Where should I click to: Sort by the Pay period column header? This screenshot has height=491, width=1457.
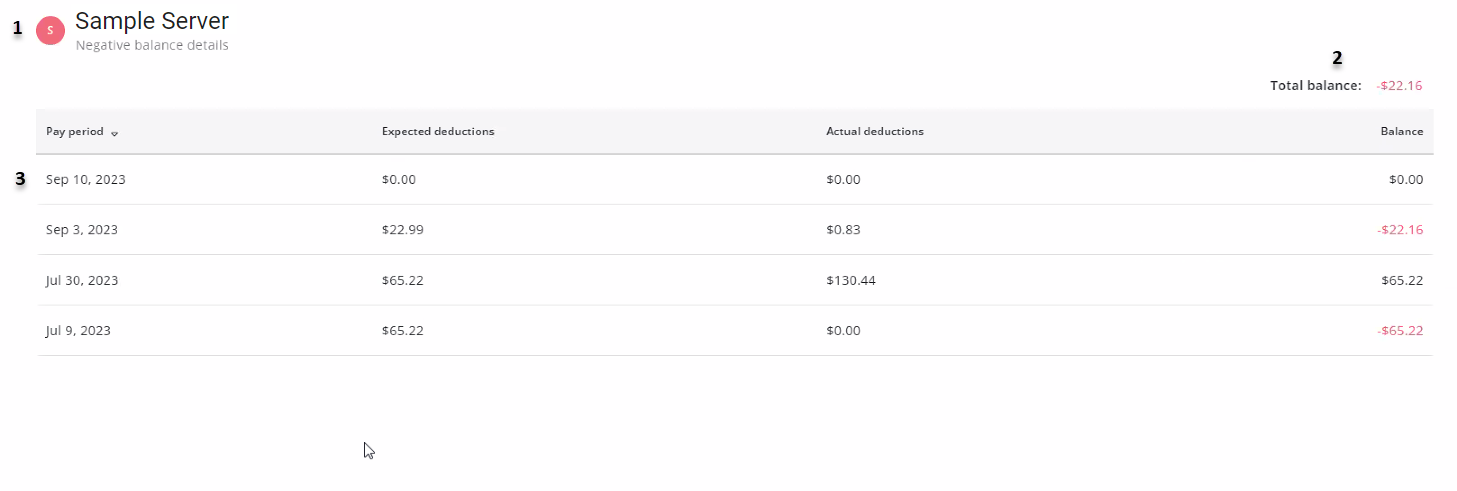(x=75, y=132)
